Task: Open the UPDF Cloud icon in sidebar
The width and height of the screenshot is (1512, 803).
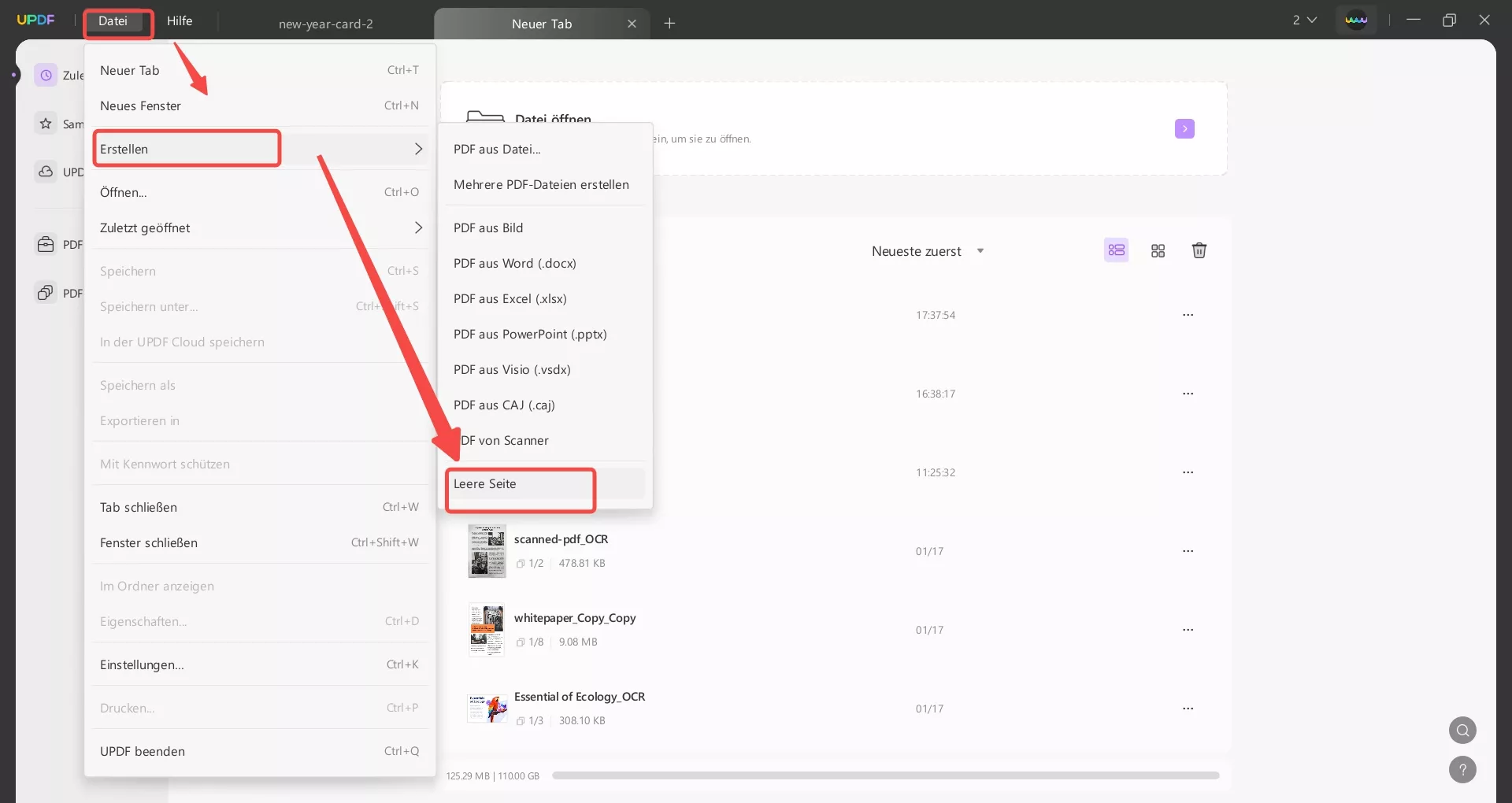Action: 46,172
